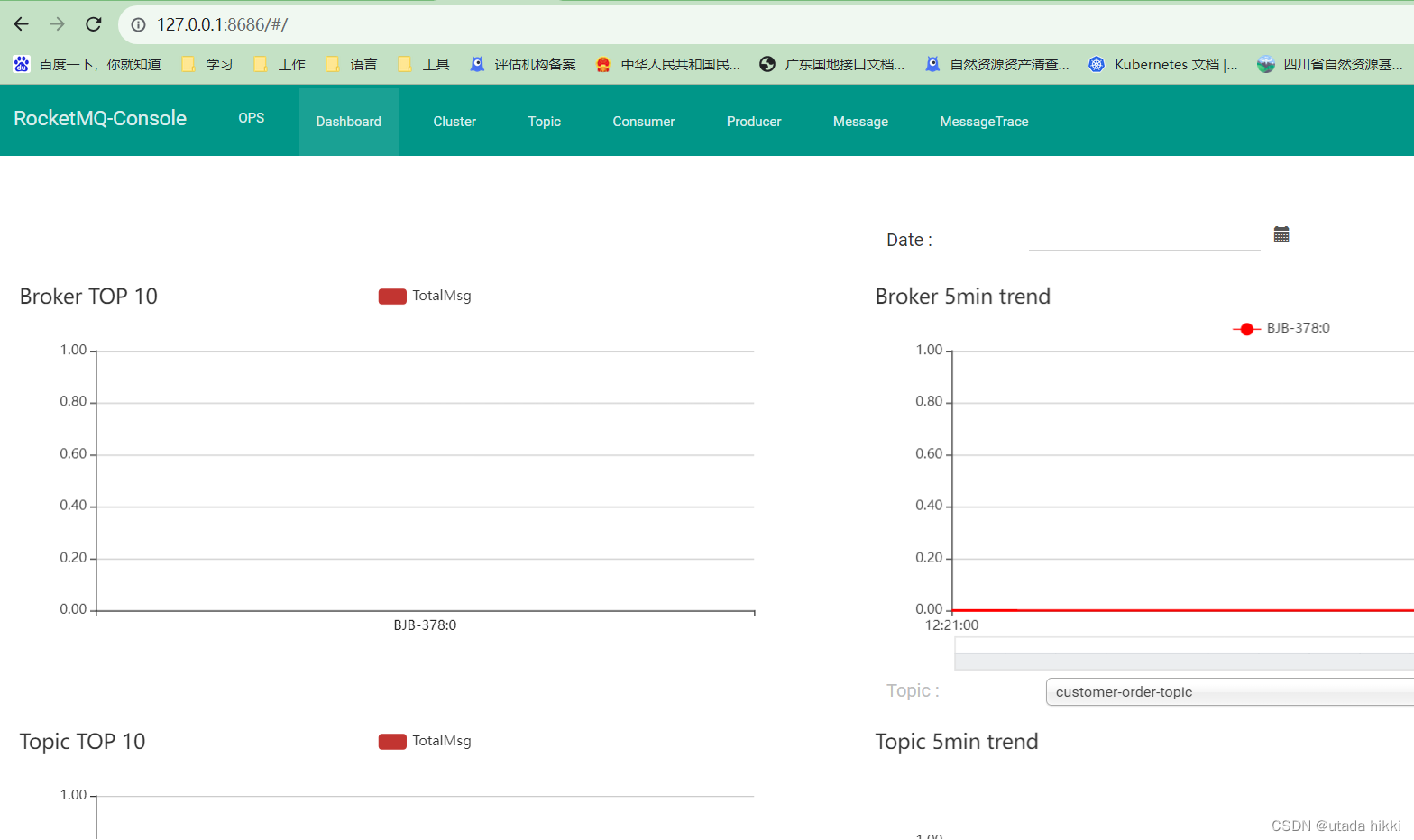The height and width of the screenshot is (840, 1414).
Task: Open the 百度一下 bookmark
Action: tap(87, 64)
